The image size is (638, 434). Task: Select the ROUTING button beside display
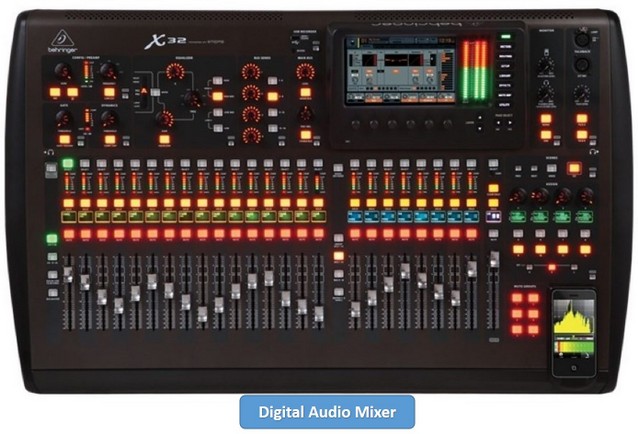point(505,57)
